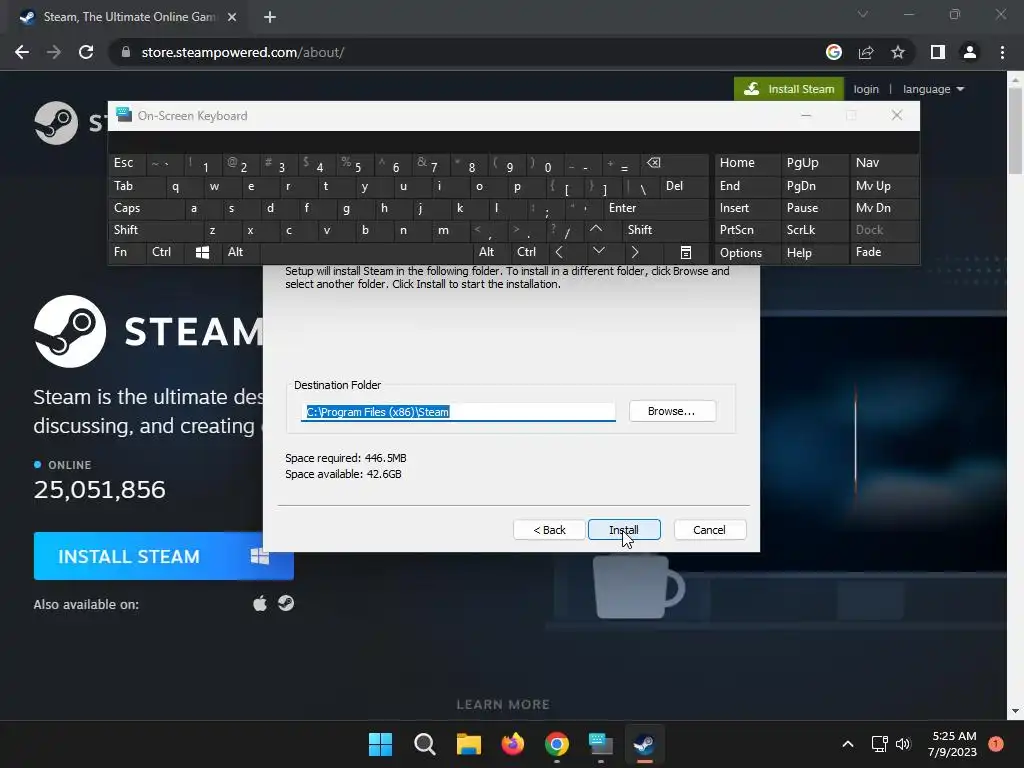Cancel the Steam Setup installer
Image resolution: width=1024 pixels, height=768 pixels.
click(x=709, y=530)
